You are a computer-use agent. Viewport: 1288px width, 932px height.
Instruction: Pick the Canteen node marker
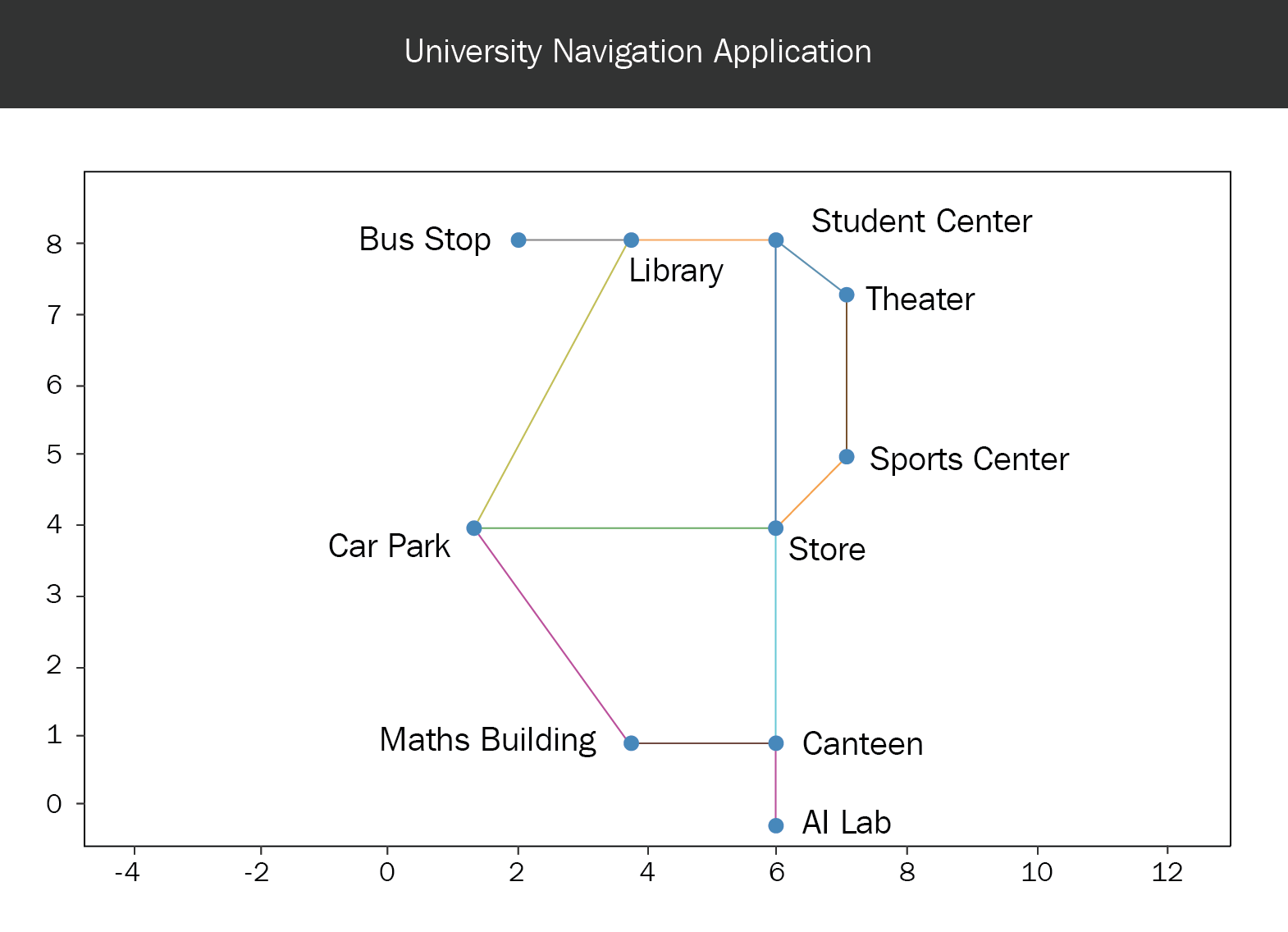(776, 743)
